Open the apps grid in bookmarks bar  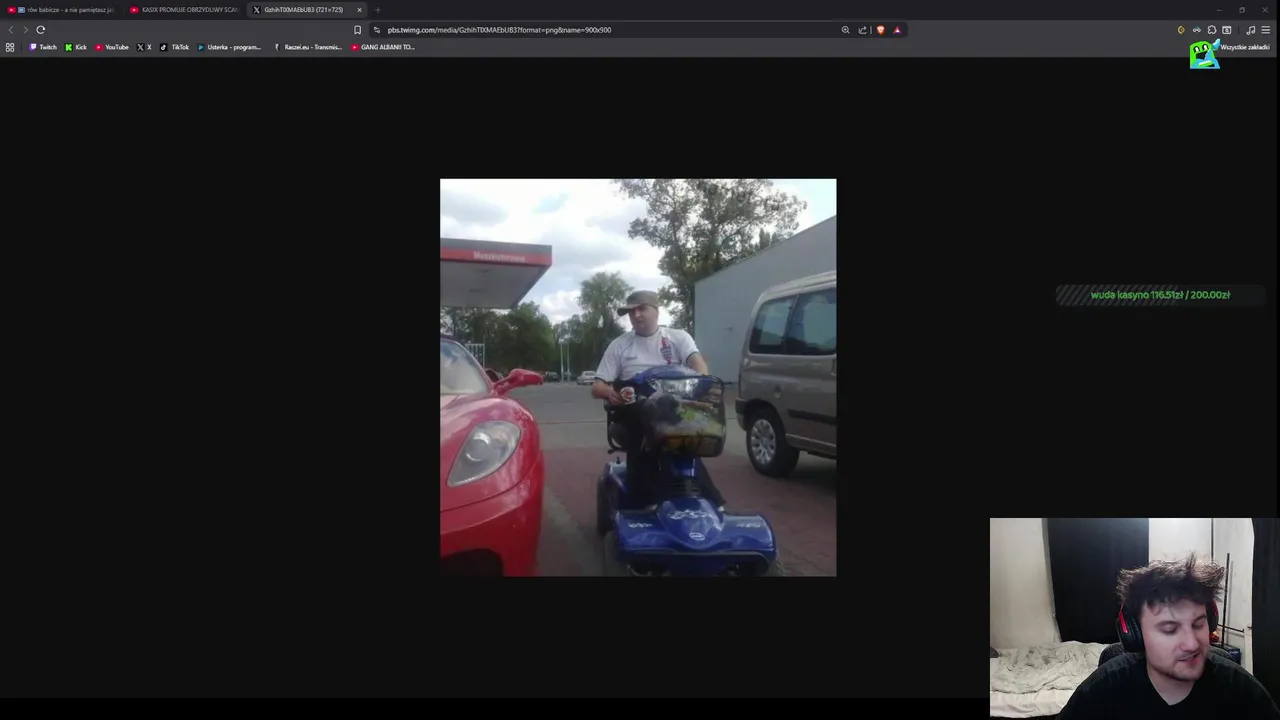[x=10, y=47]
